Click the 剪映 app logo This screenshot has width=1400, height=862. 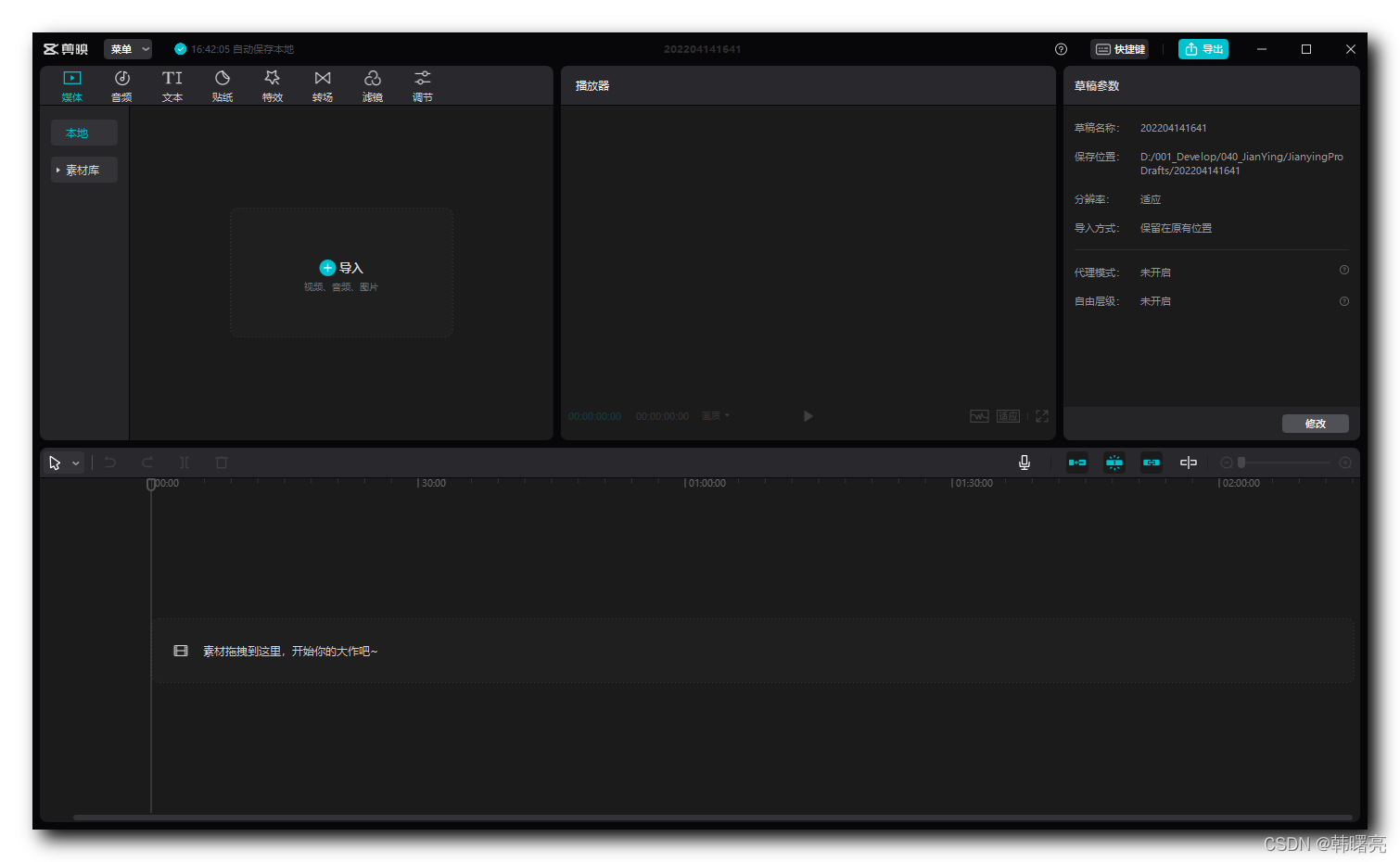tap(66, 49)
